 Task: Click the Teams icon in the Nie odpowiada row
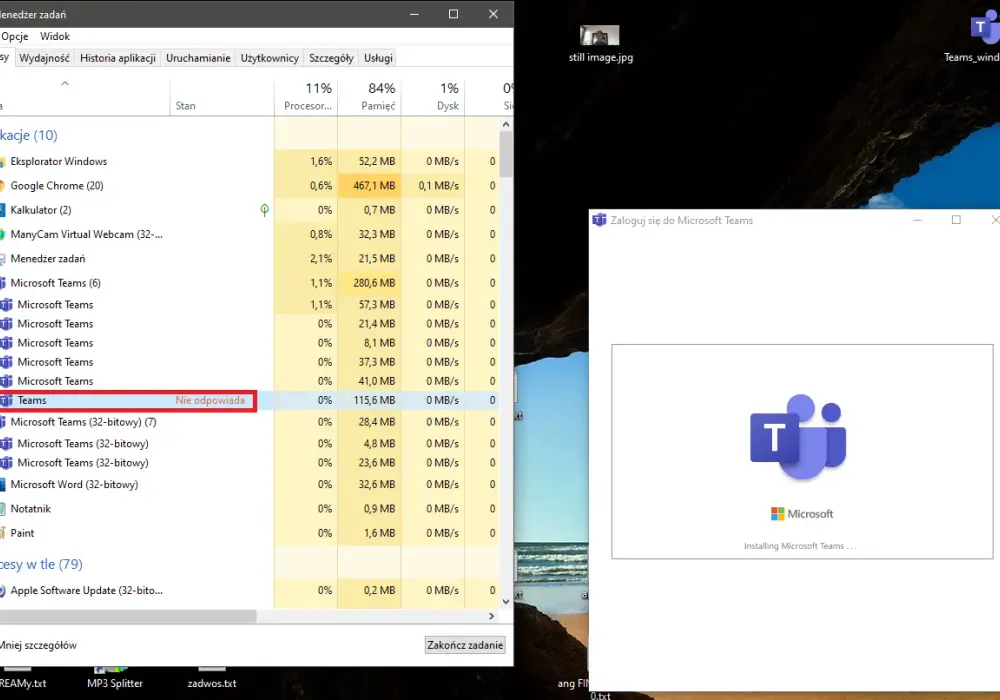pyautogui.click(x=6, y=400)
